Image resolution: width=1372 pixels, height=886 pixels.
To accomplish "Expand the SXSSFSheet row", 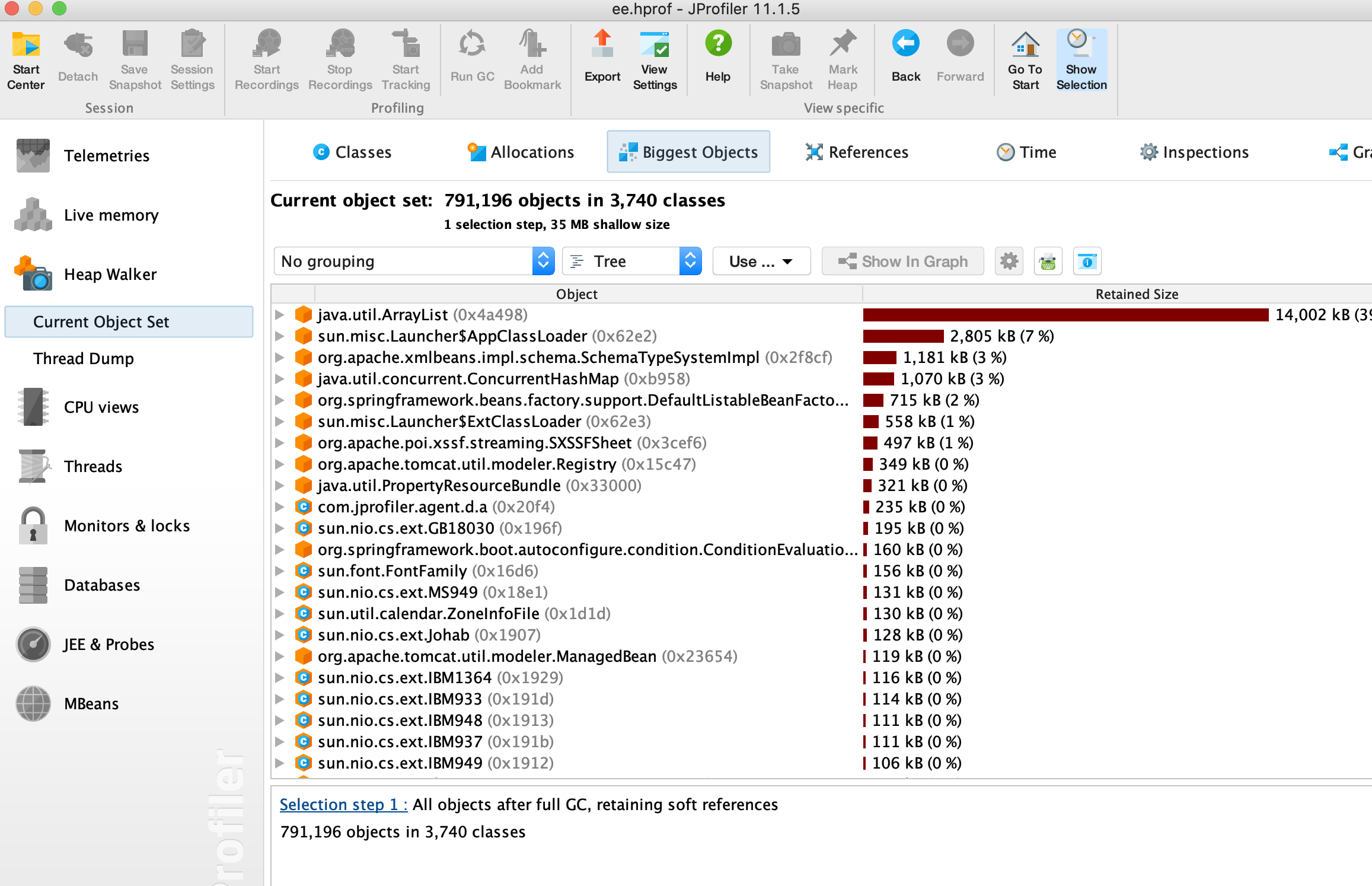I will [x=279, y=442].
